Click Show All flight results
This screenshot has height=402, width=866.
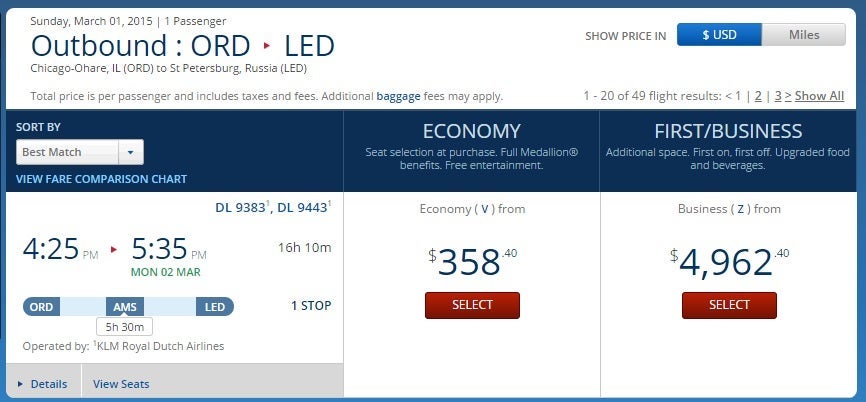tap(819, 96)
